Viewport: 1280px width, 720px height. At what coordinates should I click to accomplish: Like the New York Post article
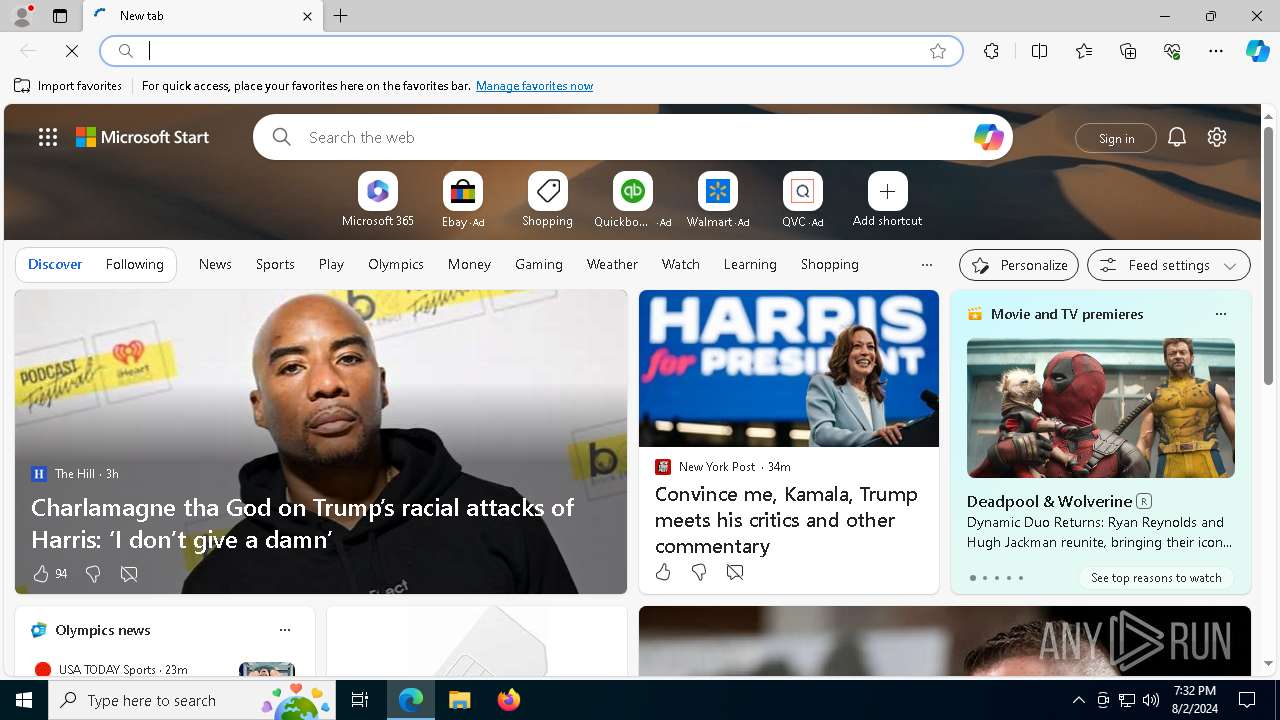[663, 572]
